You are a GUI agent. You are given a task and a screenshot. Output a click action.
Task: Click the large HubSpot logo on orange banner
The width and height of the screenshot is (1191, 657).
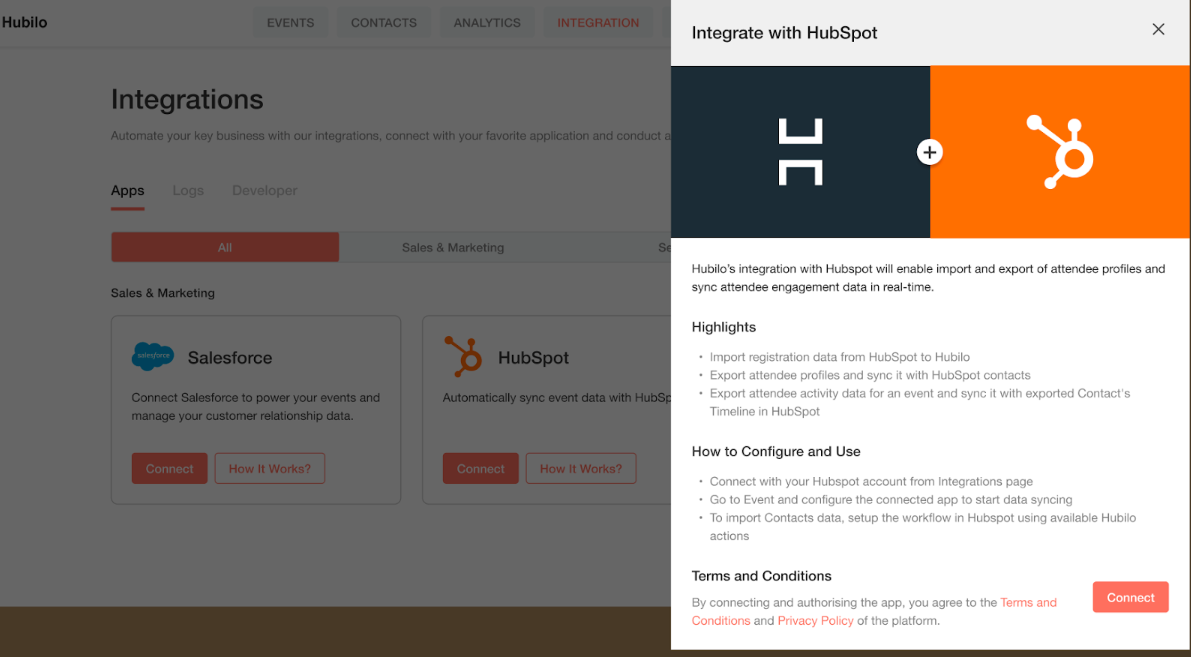(1060, 151)
